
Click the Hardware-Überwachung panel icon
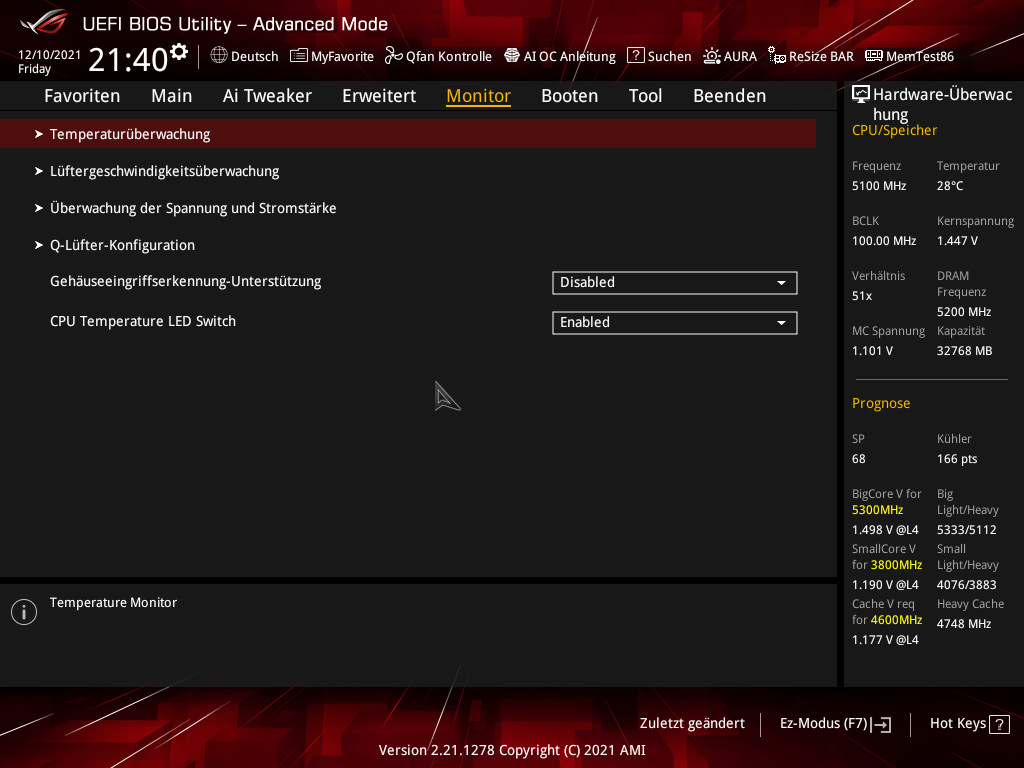(860, 93)
